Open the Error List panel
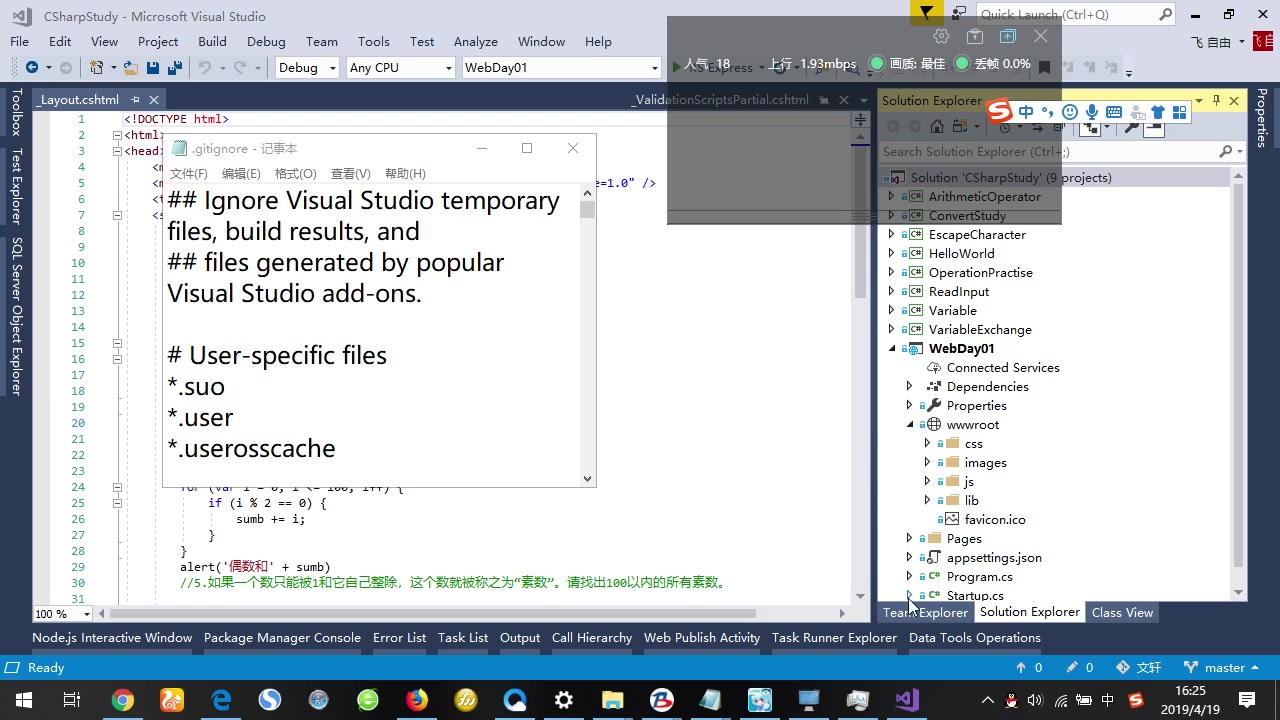The image size is (1280, 720). tap(399, 637)
